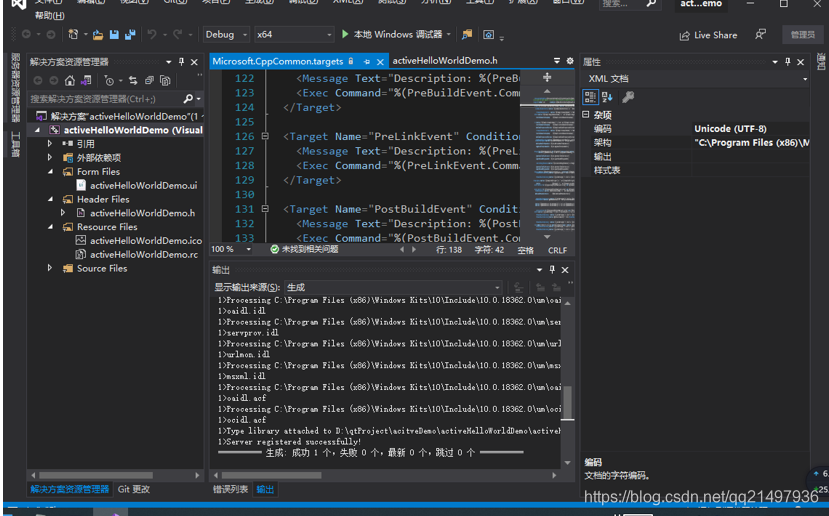Click the Categorized view icon in Properties
This screenshot has width=829, height=516.
tap(590, 97)
